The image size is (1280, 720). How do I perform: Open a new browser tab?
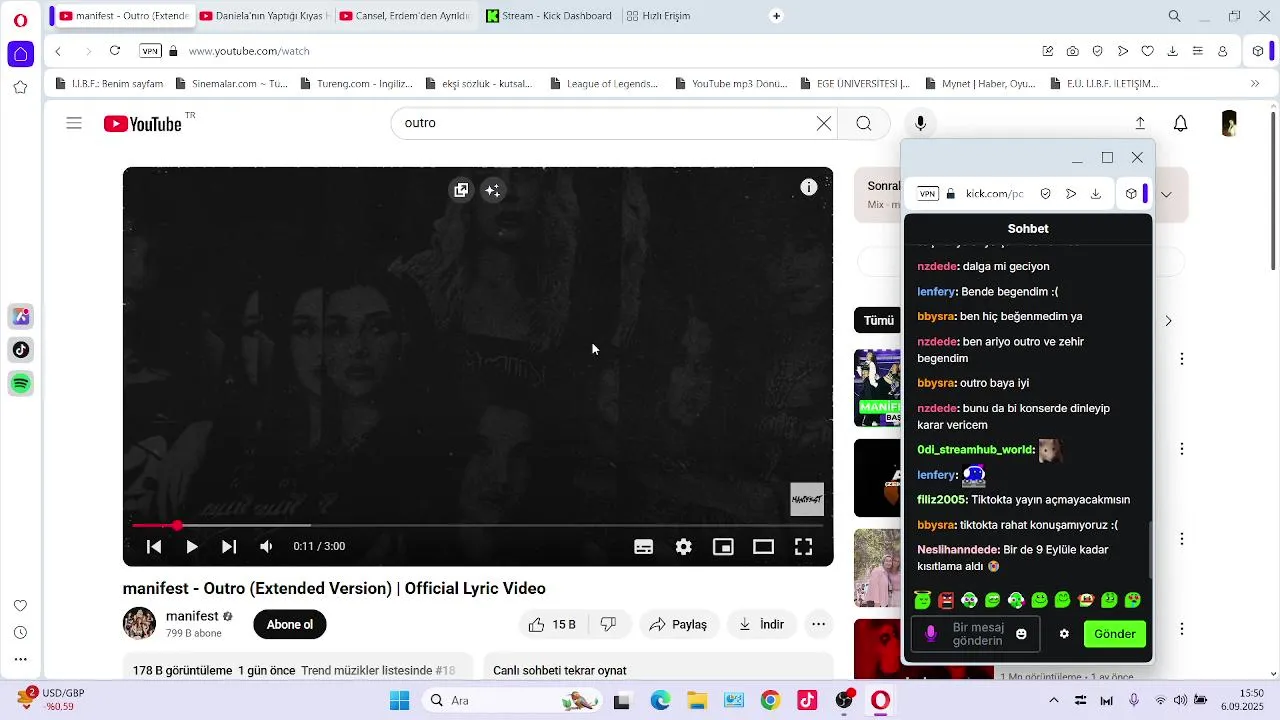tap(776, 16)
